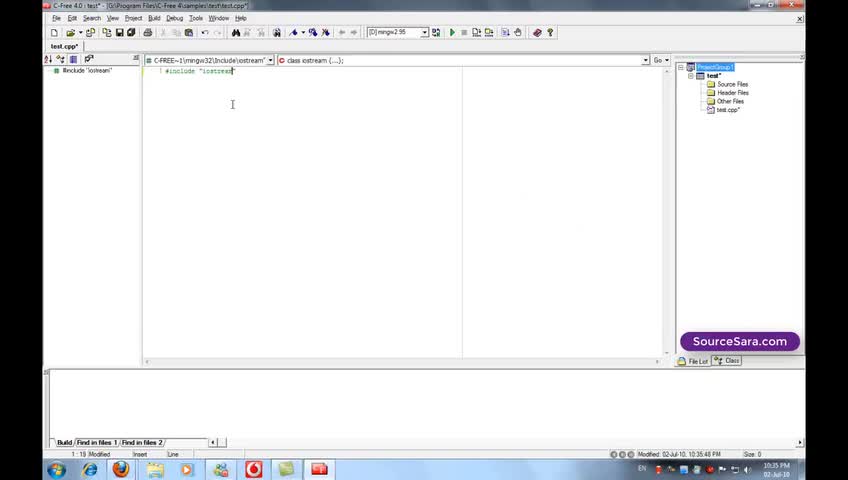Image resolution: width=848 pixels, height=480 pixels.
Task: Run the program with the green play button
Action: pos(452,32)
